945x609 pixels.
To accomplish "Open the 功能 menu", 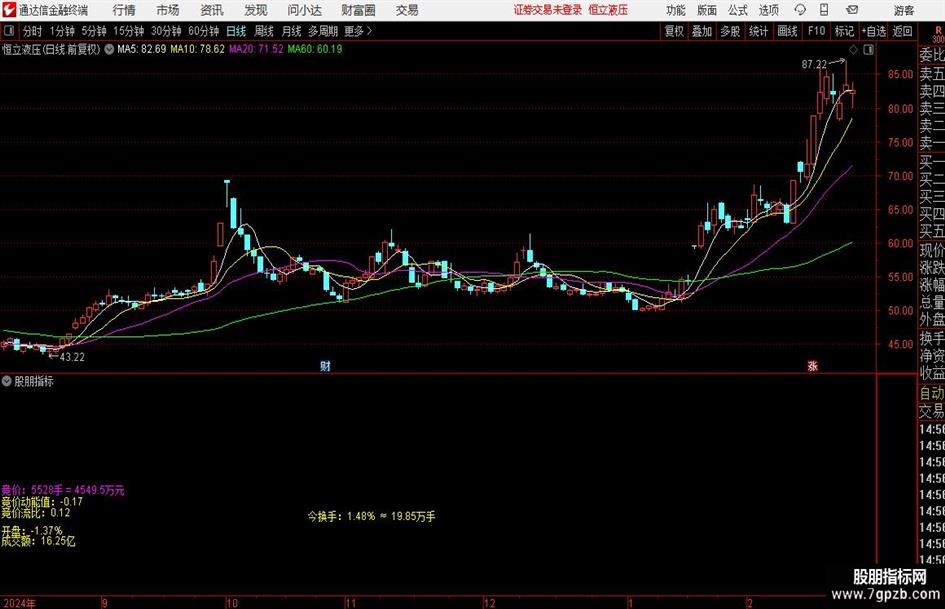I will pos(676,10).
